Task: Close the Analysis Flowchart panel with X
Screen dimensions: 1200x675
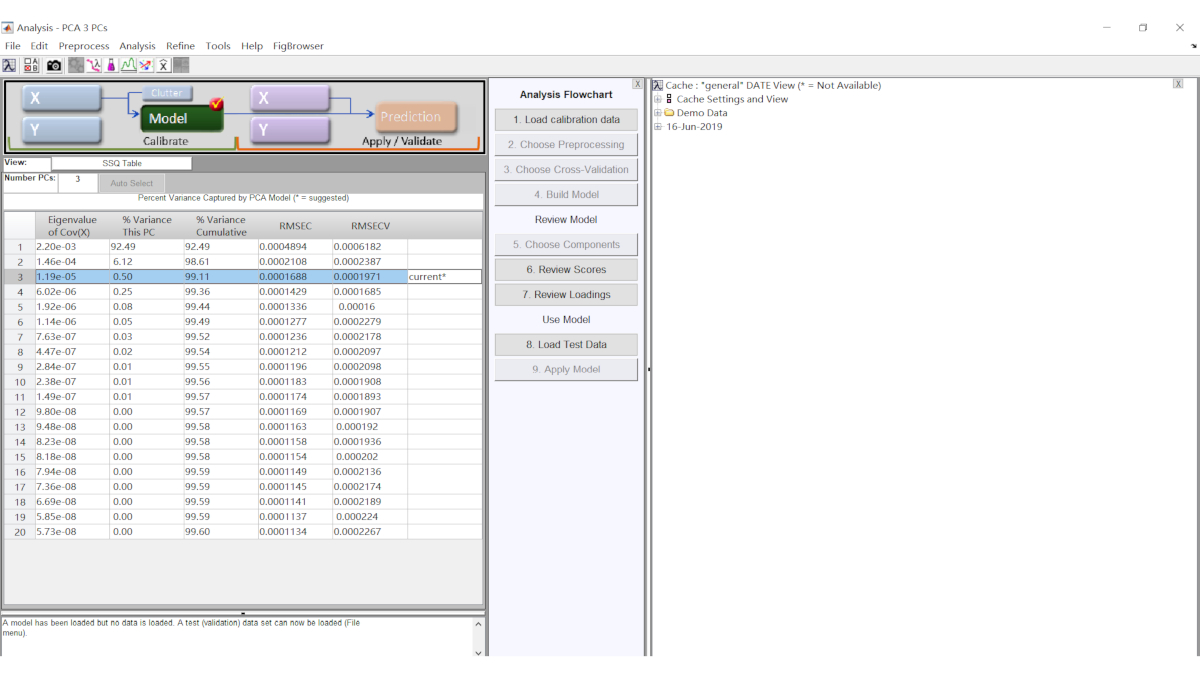Action: point(637,84)
